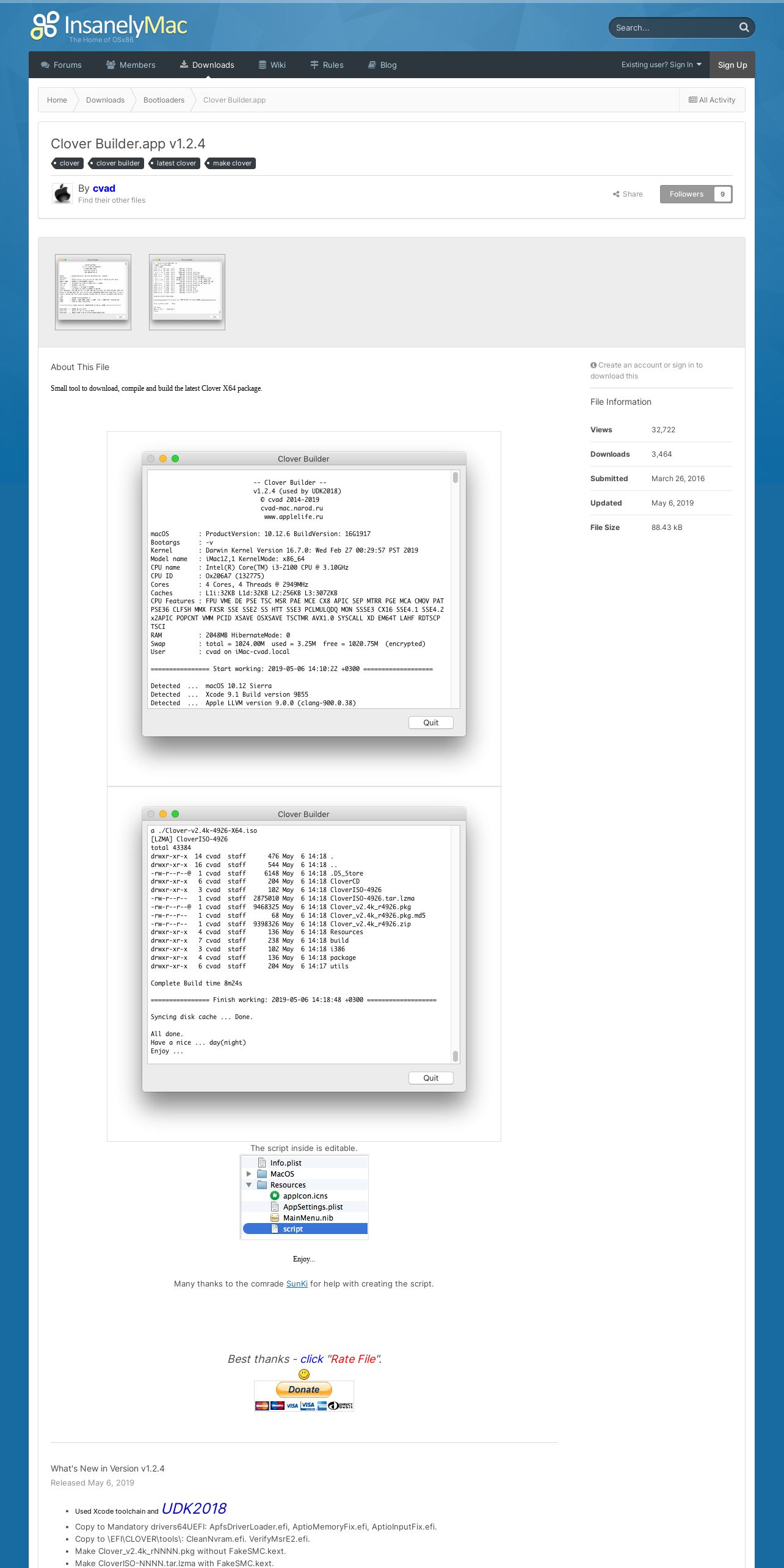Click Create an account or sign in notice
This screenshot has height=1568, width=784.
pyautogui.click(x=647, y=371)
